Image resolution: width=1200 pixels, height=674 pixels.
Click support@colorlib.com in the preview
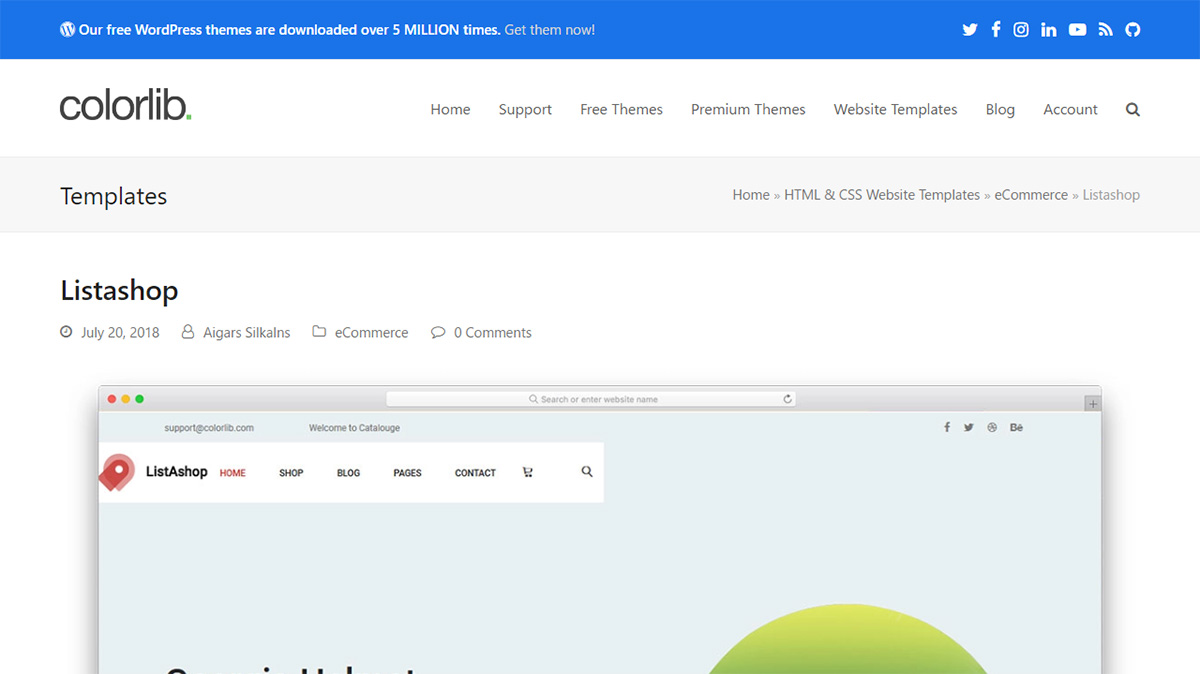209,428
